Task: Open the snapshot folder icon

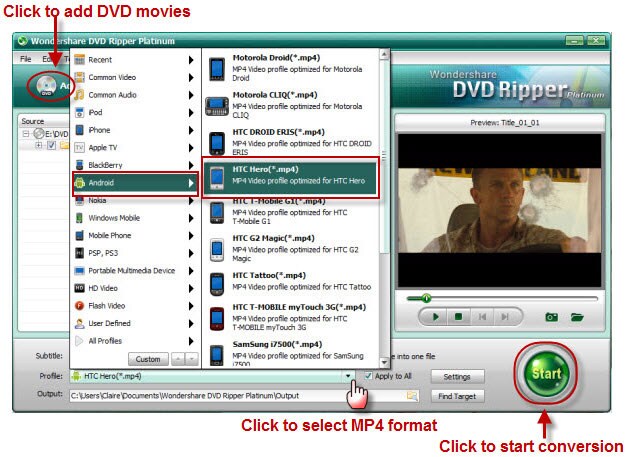Action: point(577,317)
